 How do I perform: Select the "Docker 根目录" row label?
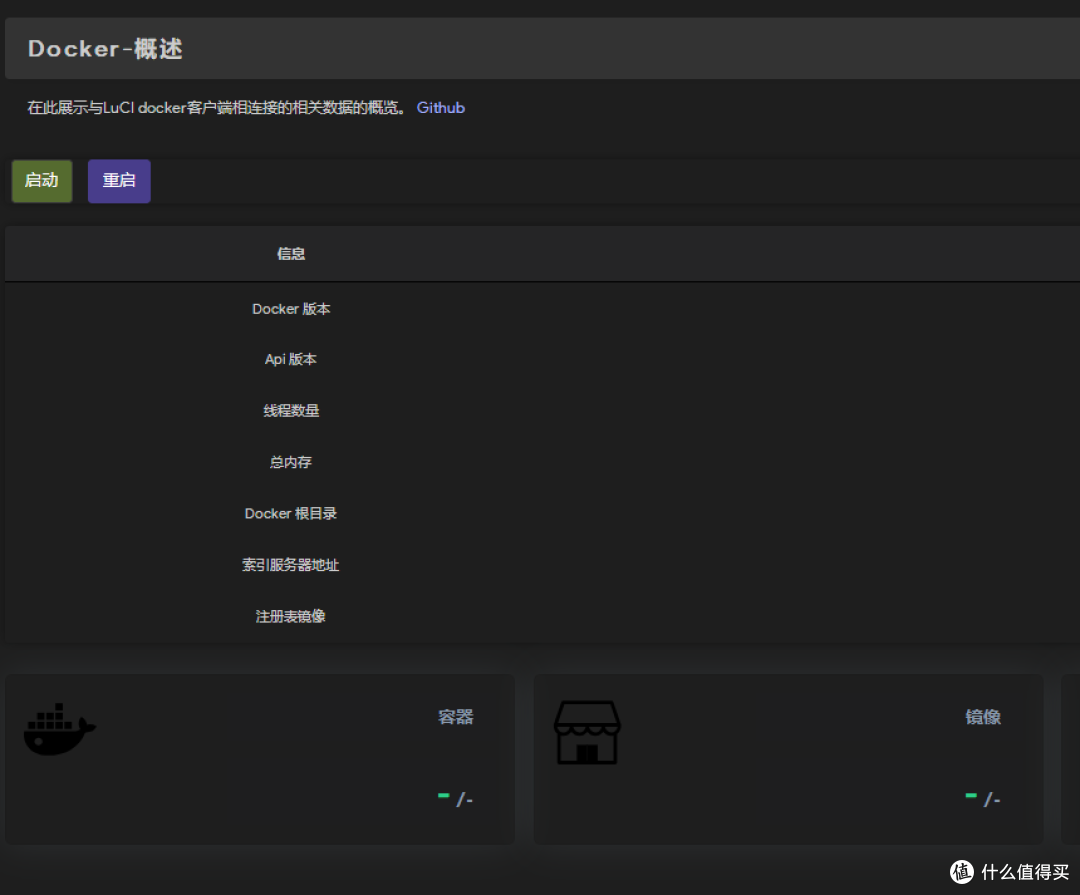tap(291, 514)
